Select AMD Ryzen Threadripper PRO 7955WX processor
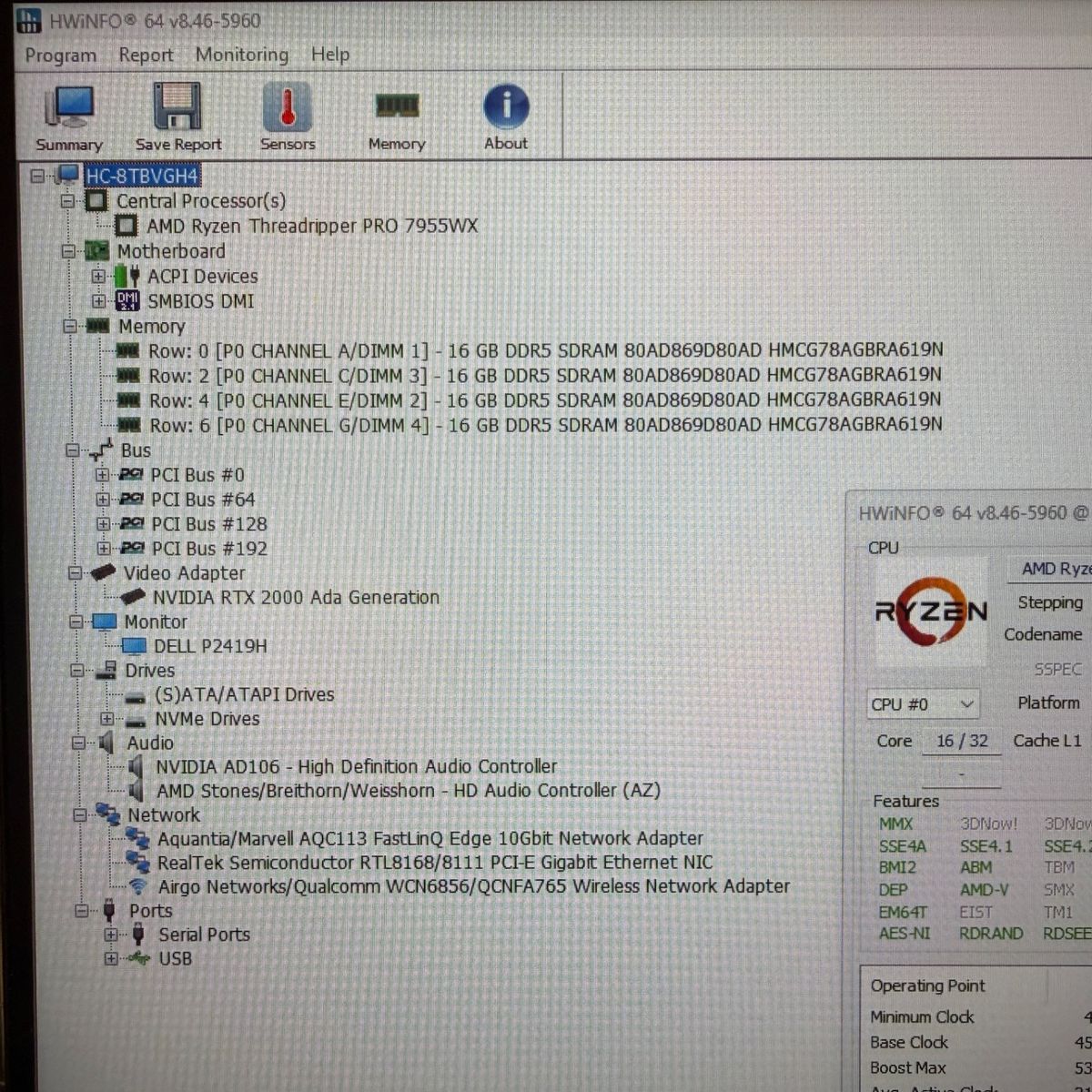Viewport: 1092px width, 1092px height. tap(312, 226)
